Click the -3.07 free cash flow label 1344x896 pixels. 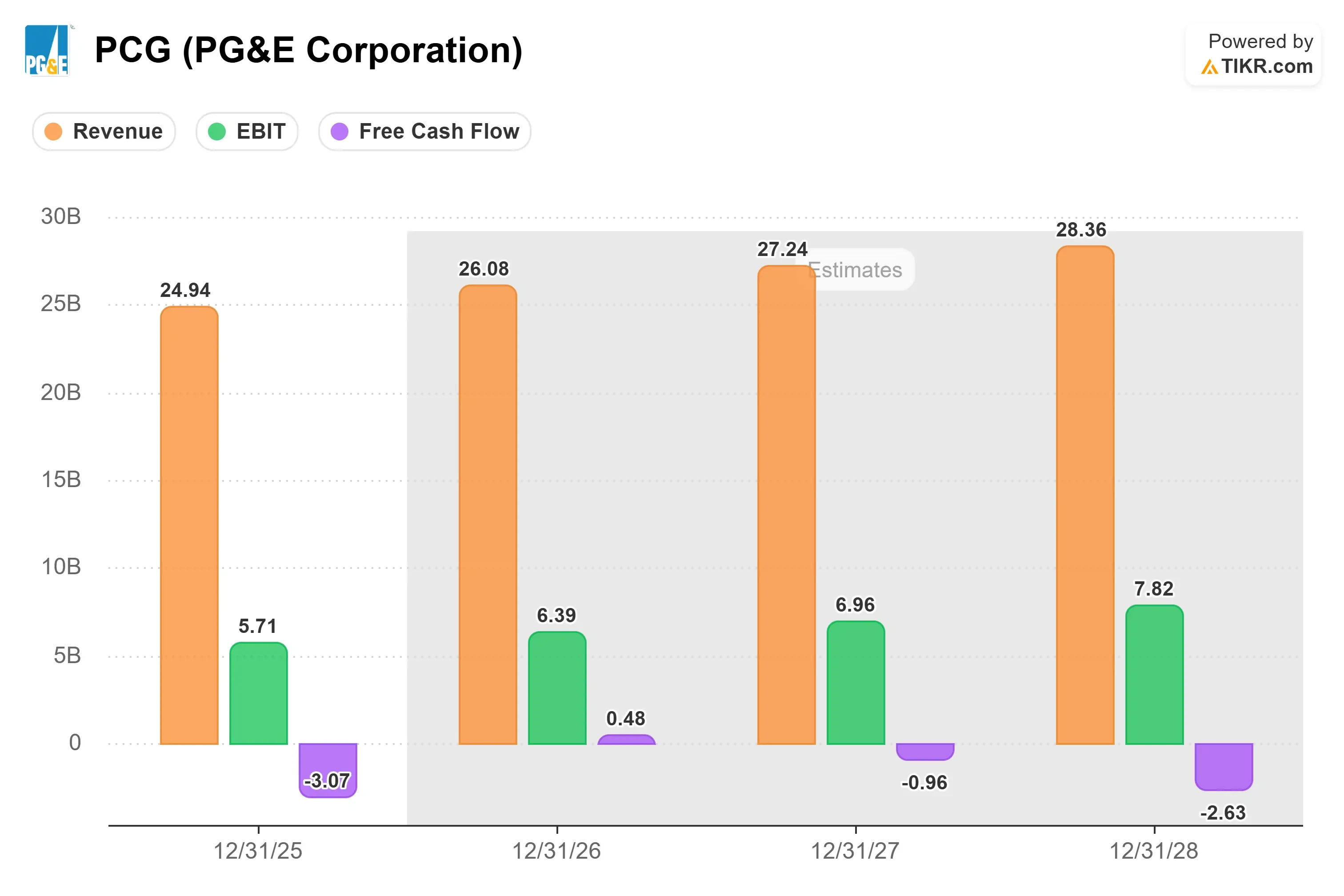(x=327, y=780)
